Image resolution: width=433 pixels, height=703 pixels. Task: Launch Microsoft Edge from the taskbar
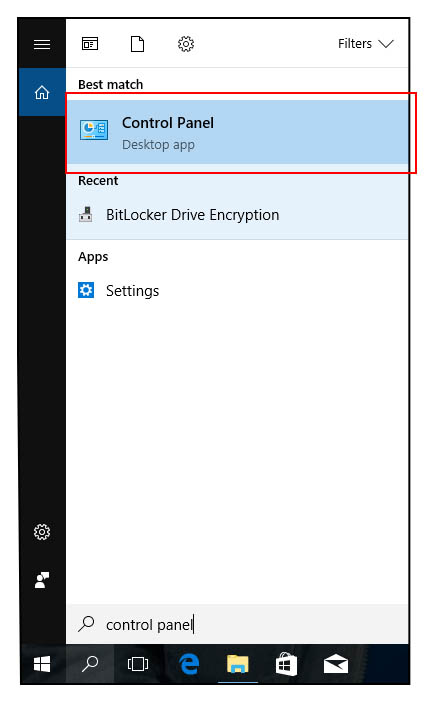(189, 664)
